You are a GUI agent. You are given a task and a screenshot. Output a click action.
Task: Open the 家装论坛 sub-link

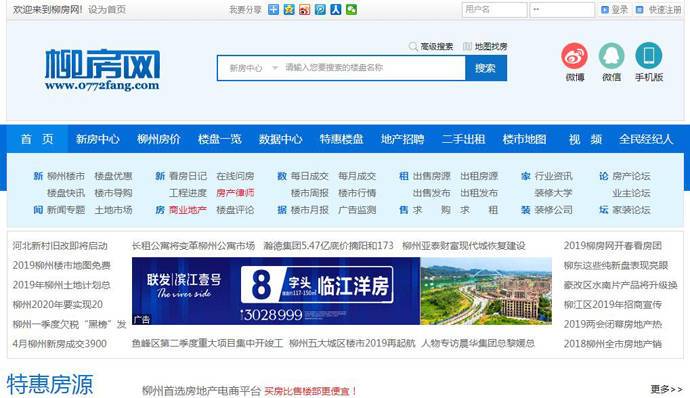(631, 210)
